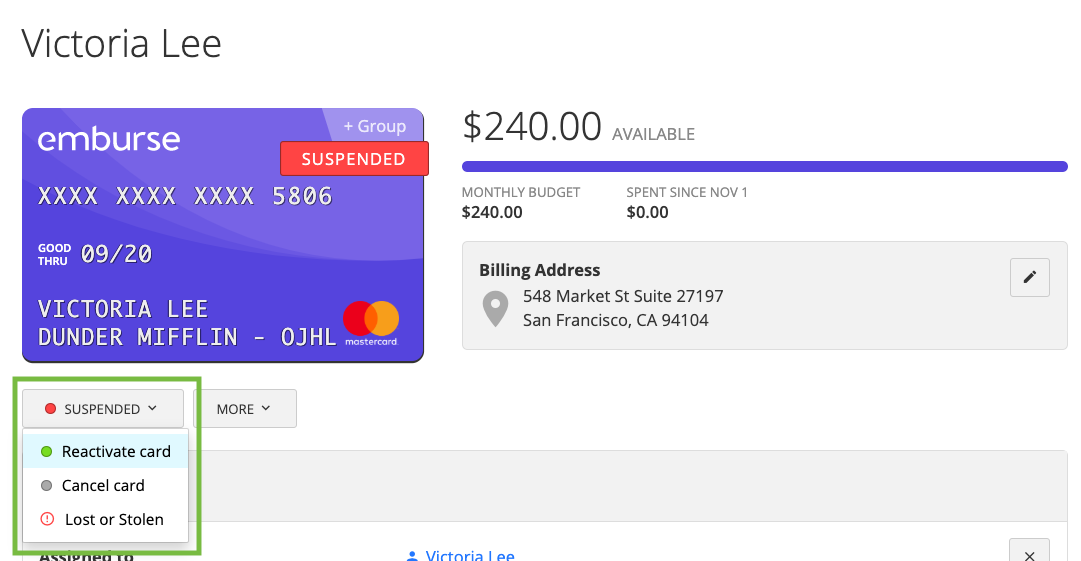Click the + Group button on the card
The height and width of the screenshot is (561, 1081).
click(x=374, y=126)
